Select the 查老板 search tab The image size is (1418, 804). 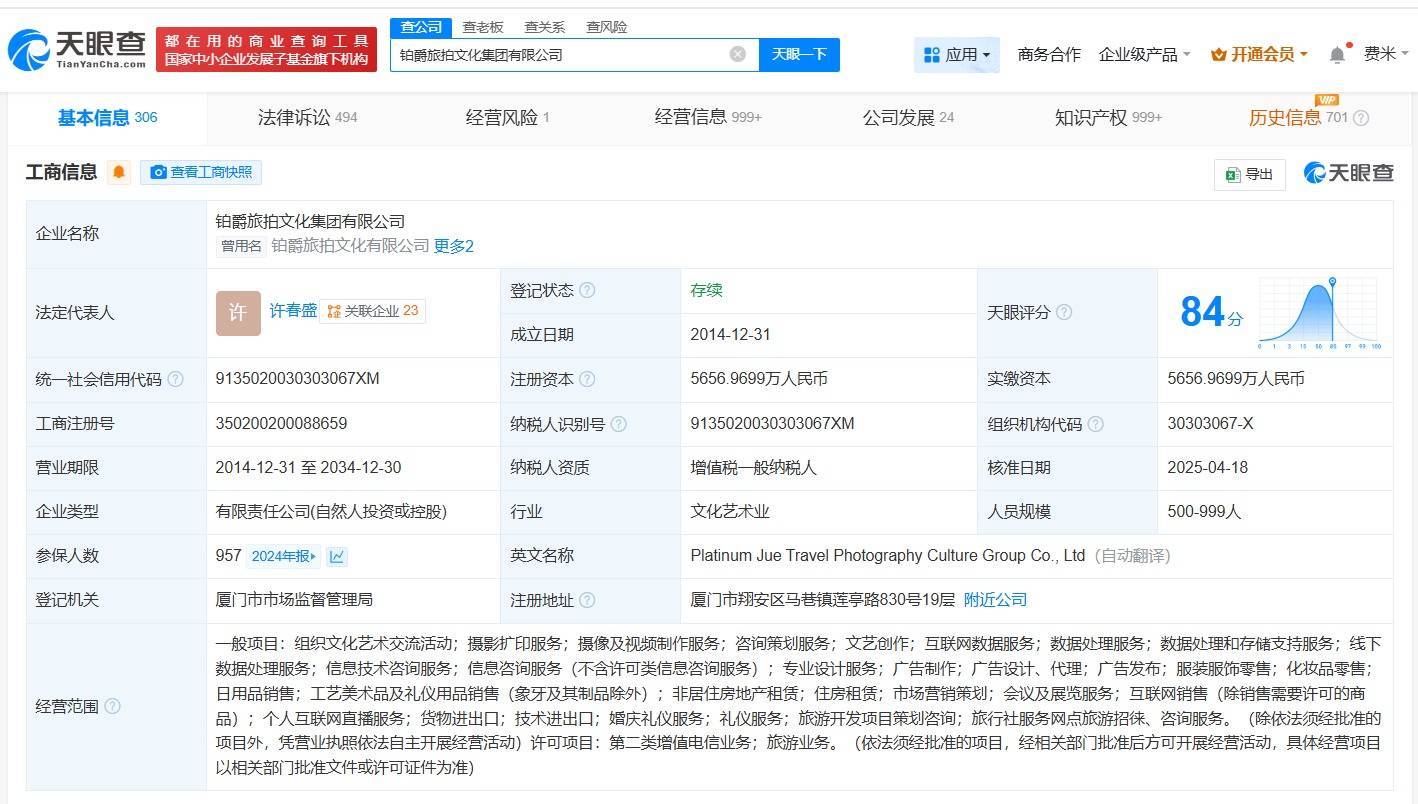click(x=483, y=27)
